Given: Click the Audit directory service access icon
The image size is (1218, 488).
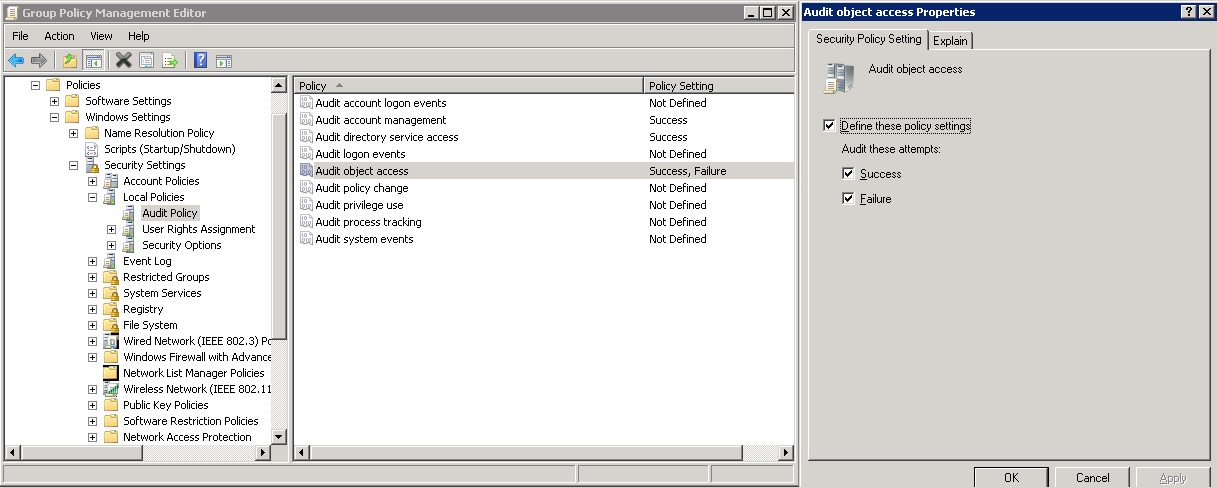Looking at the screenshot, I should click(306, 137).
